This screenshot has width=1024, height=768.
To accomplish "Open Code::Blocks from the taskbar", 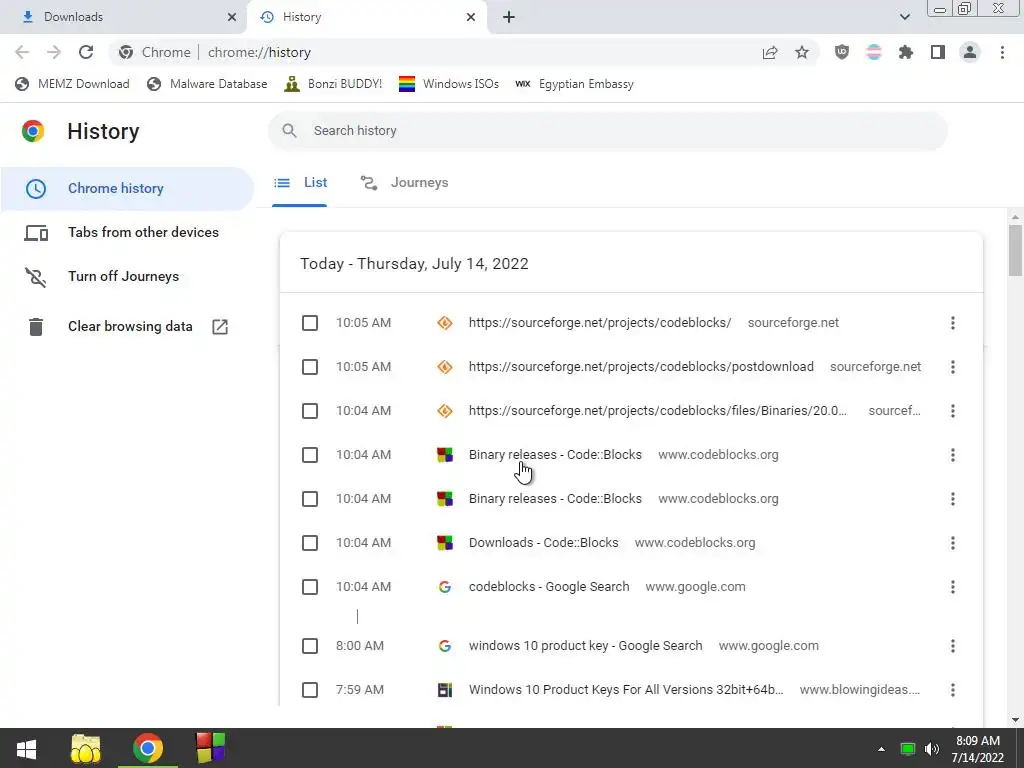I will tap(210, 748).
